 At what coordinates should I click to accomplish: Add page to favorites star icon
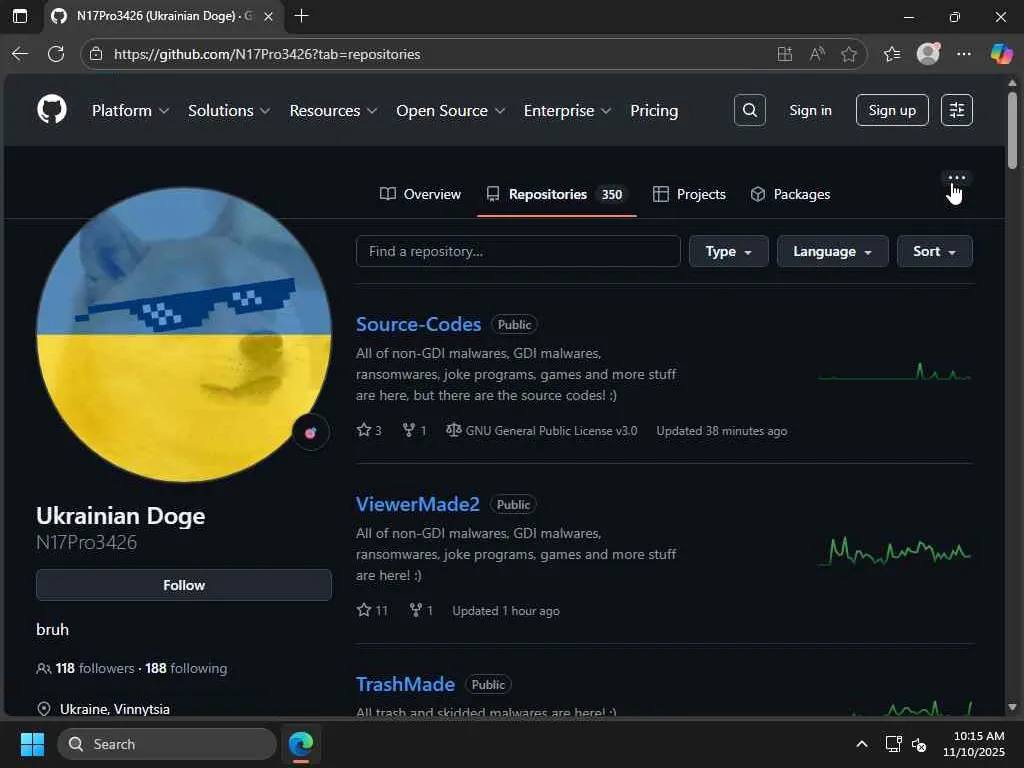(x=848, y=54)
